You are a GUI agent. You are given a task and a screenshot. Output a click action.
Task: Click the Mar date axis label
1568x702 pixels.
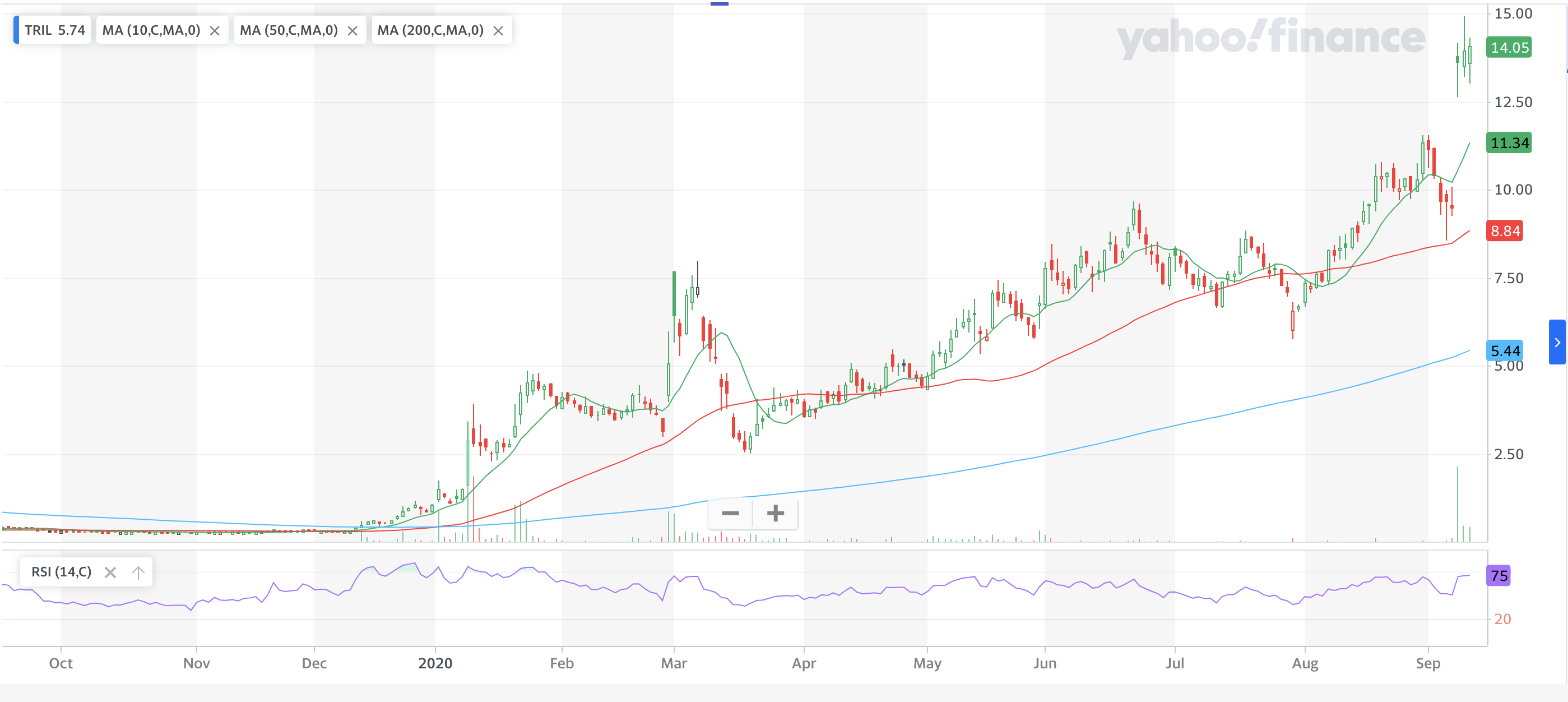point(674,663)
